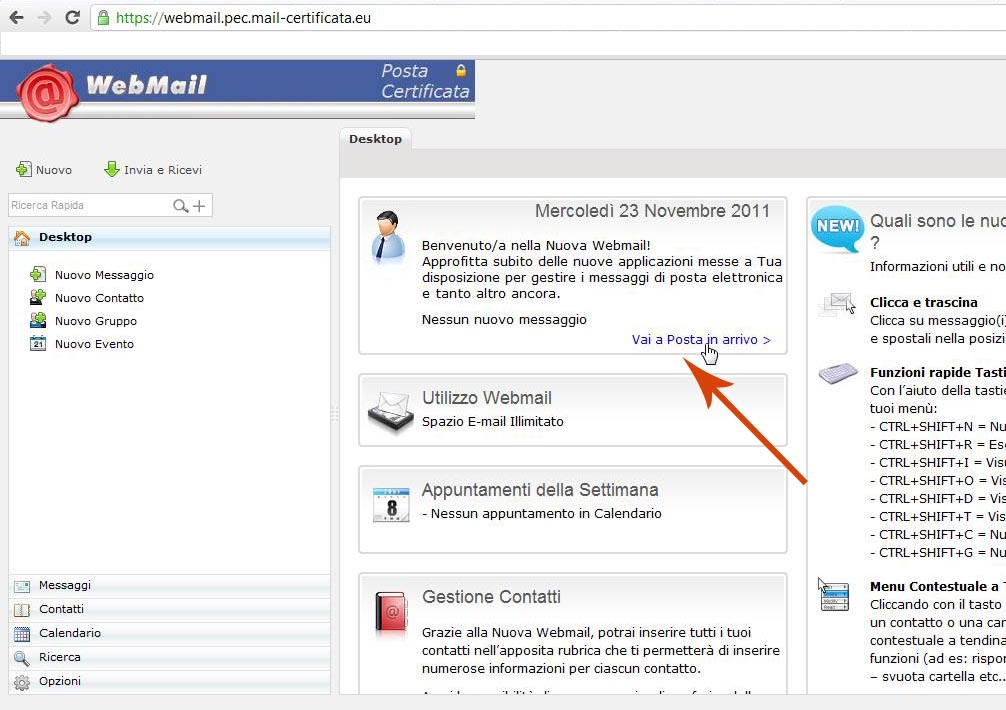Expand the Calendario sidebar section
This screenshot has width=1006, height=710.
point(69,634)
